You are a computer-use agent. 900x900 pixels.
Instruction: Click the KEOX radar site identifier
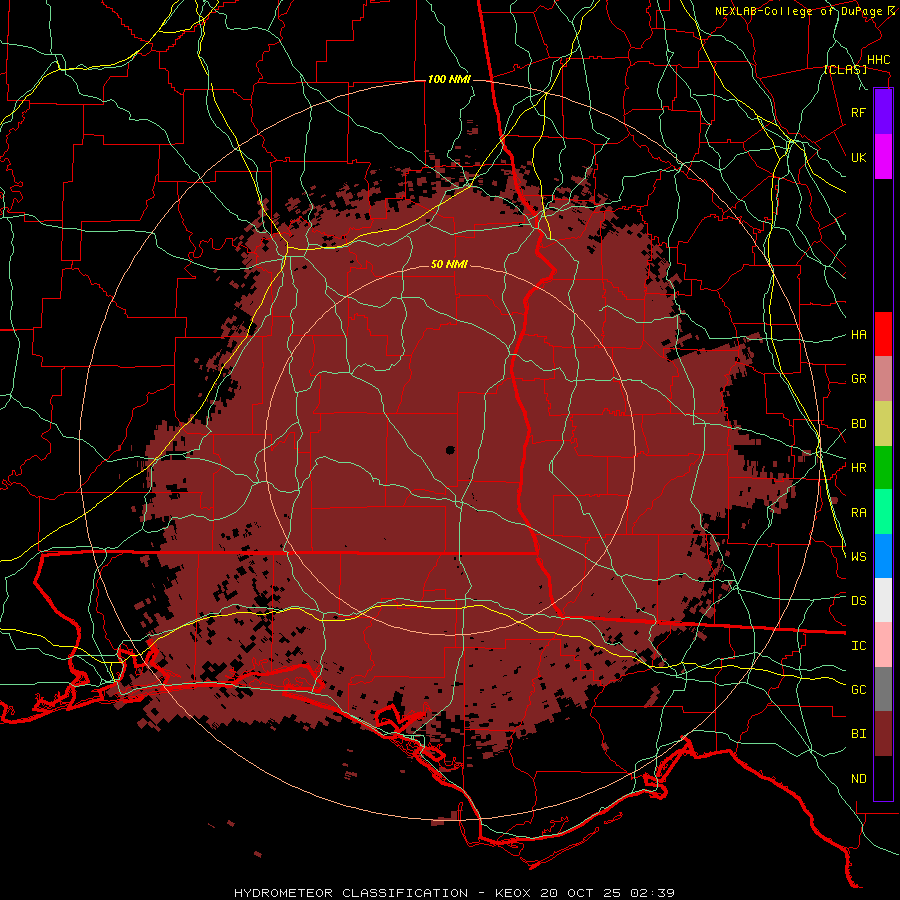pyautogui.click(x=514, y=893)
